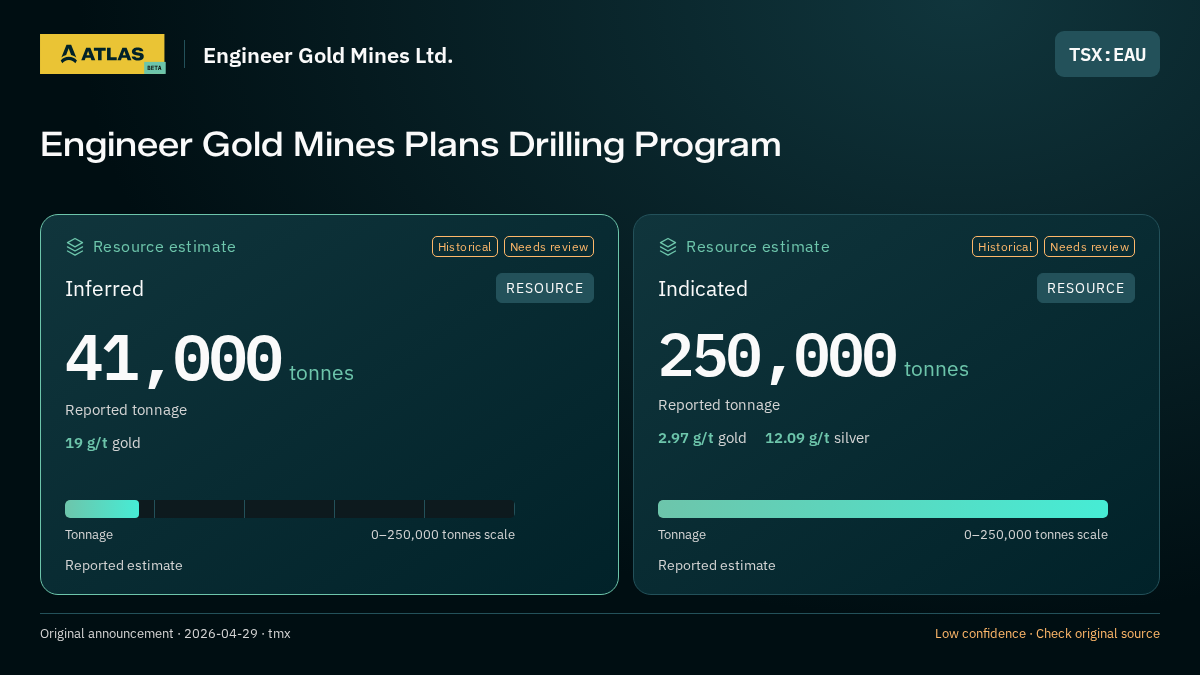Click the Engineer Gold Mines Ltd. company name
This screenshot has height=675, width=1200.
[x=328, y=56]
